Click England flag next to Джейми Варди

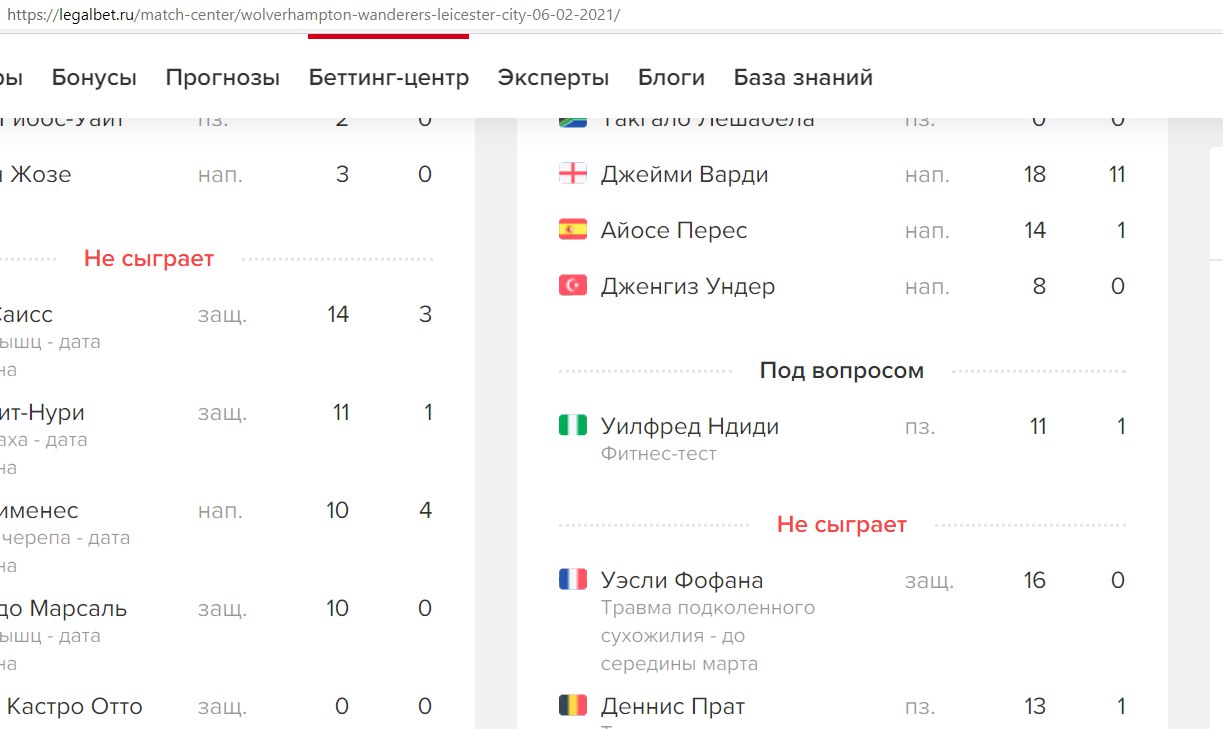(572, 175)
